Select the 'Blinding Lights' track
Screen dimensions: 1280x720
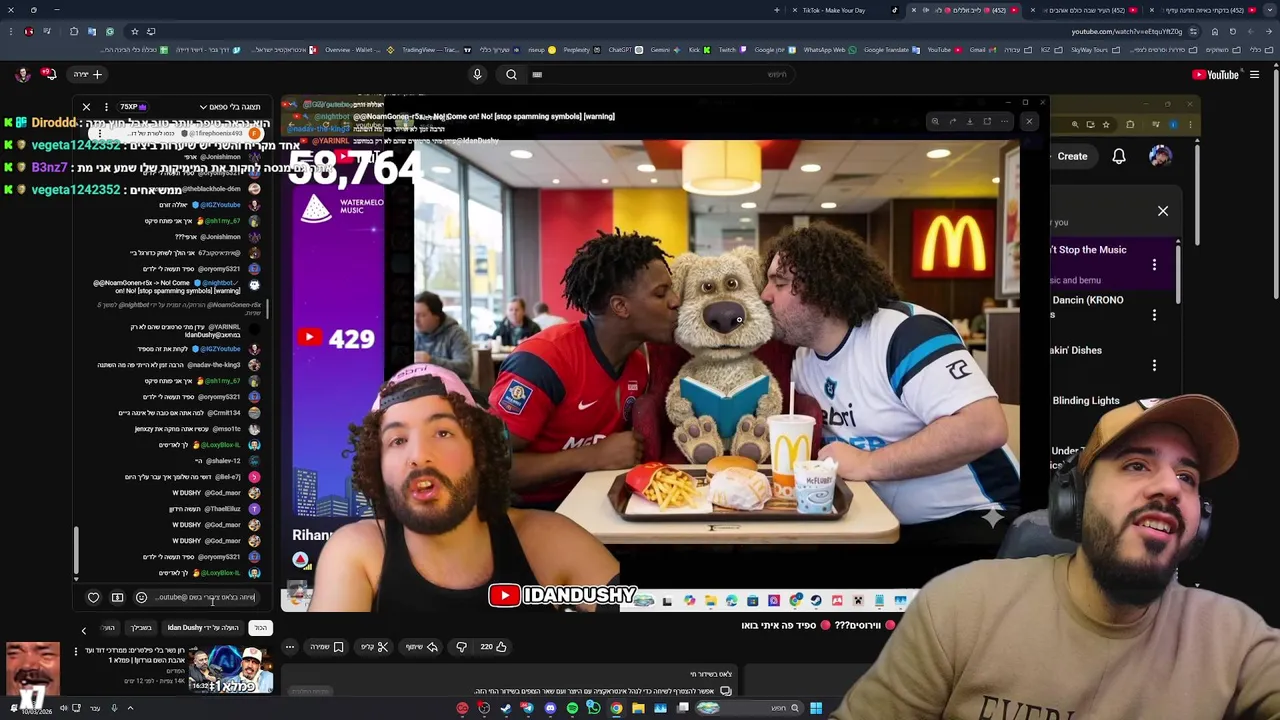1086,401
